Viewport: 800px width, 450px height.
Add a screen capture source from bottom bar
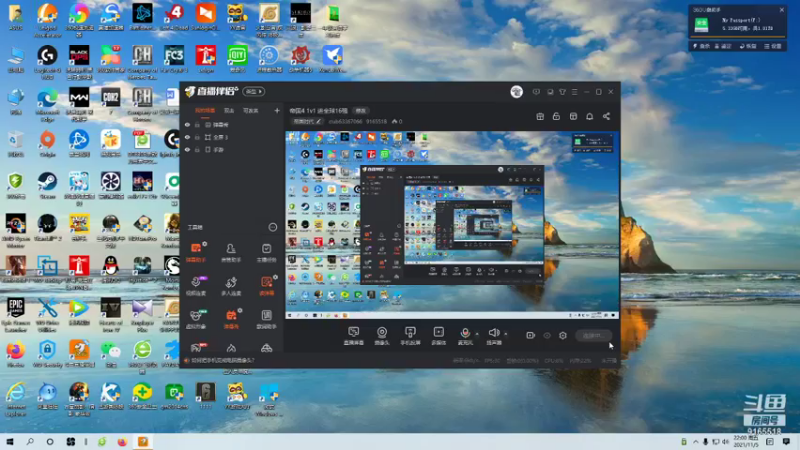click(x=354, y=336)
